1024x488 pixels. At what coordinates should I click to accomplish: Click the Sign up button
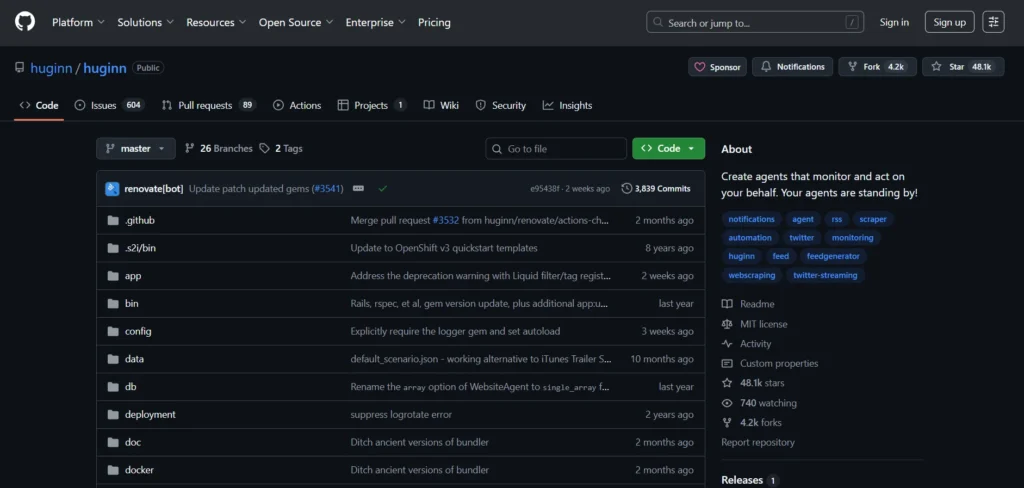[949, 22]
